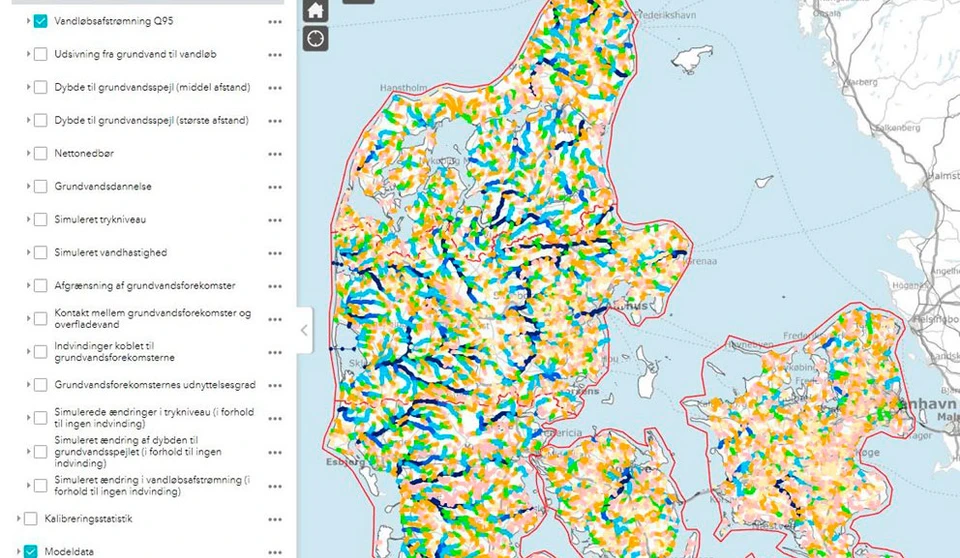
Task: Expand the Simuleret trykniveau node
Action: (28, 219)
